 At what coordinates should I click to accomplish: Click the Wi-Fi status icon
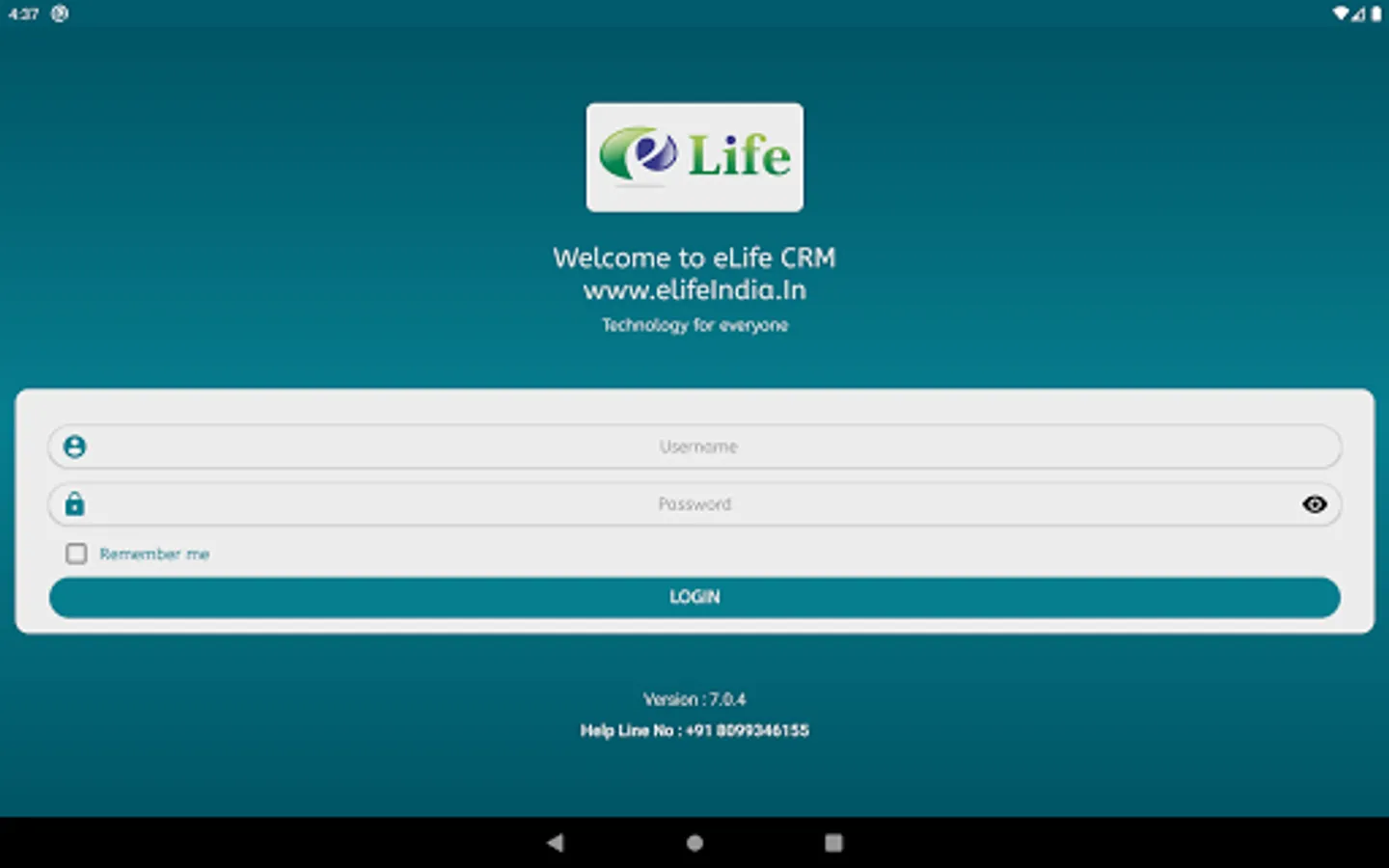click(1341, 14)
